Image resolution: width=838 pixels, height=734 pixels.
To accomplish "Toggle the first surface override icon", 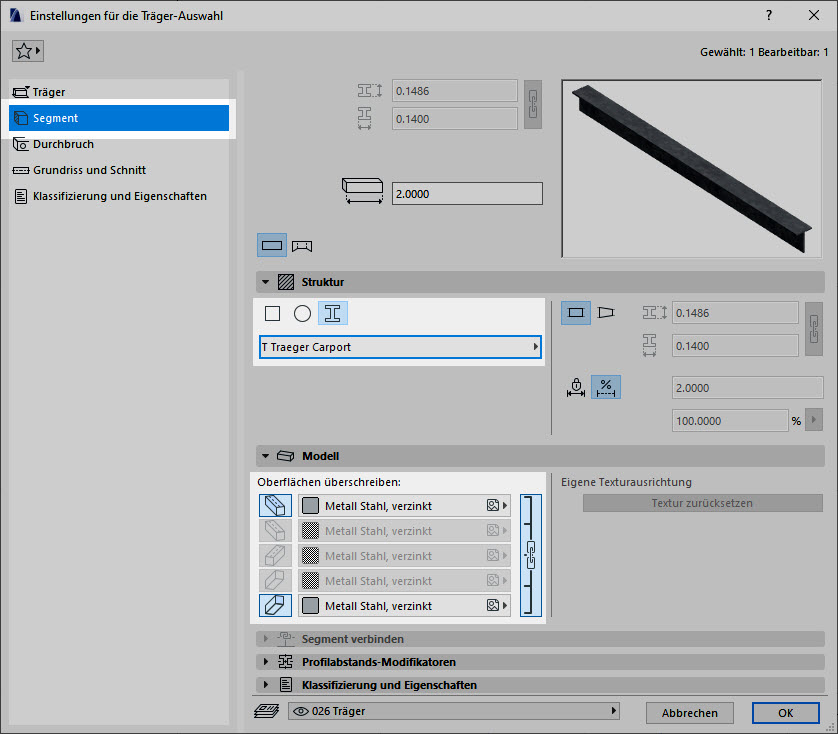I will (275, 505).
